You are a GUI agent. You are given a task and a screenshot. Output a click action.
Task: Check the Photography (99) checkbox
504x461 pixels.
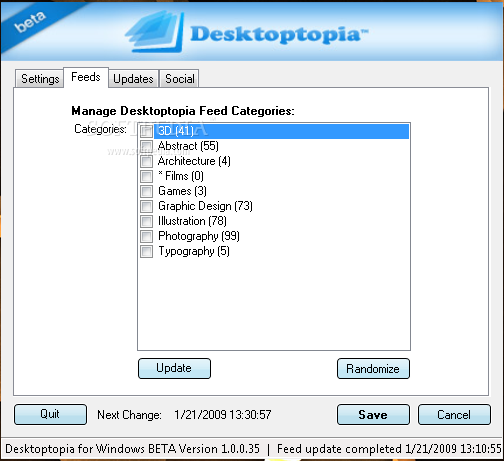146,236
